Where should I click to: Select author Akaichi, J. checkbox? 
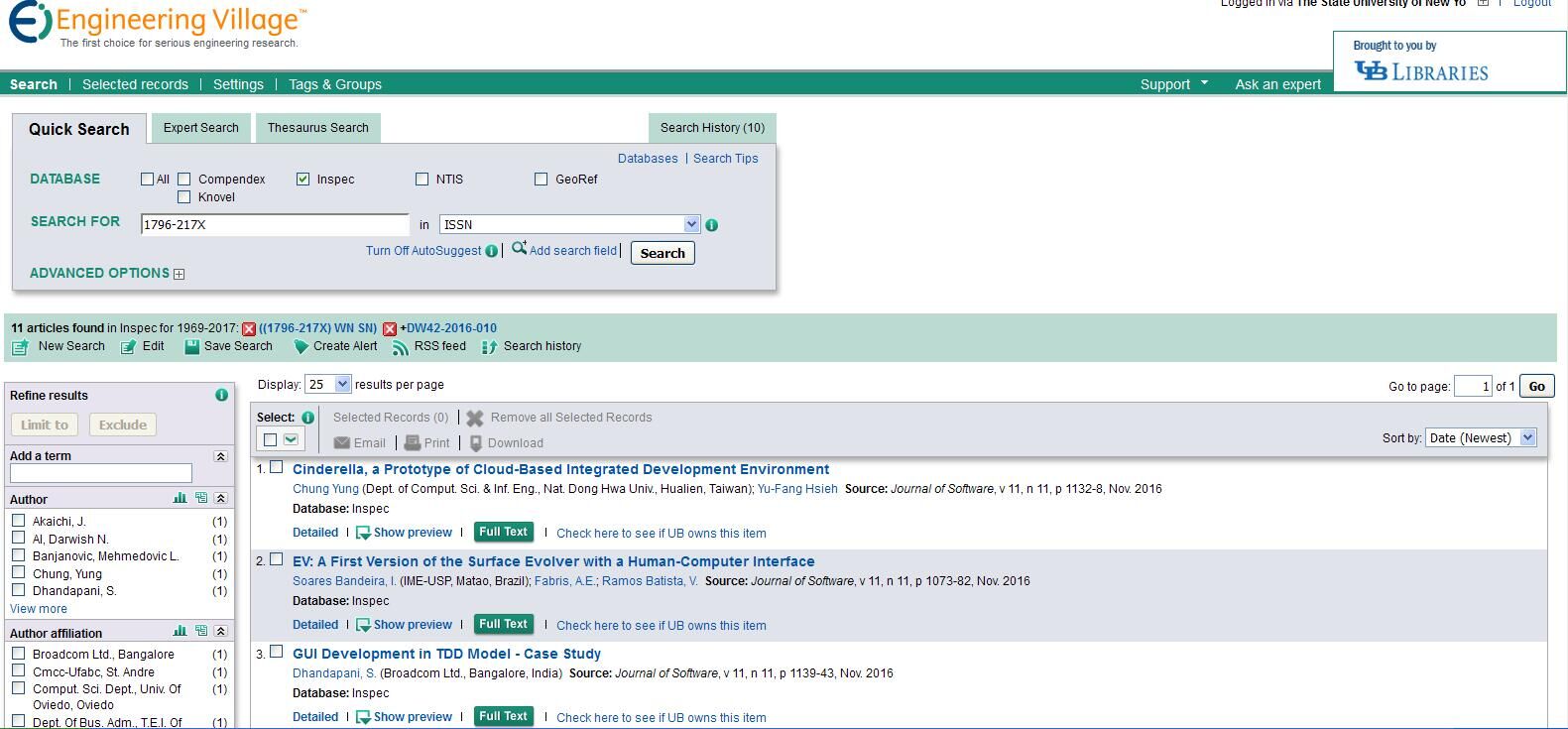coord(18,520)
